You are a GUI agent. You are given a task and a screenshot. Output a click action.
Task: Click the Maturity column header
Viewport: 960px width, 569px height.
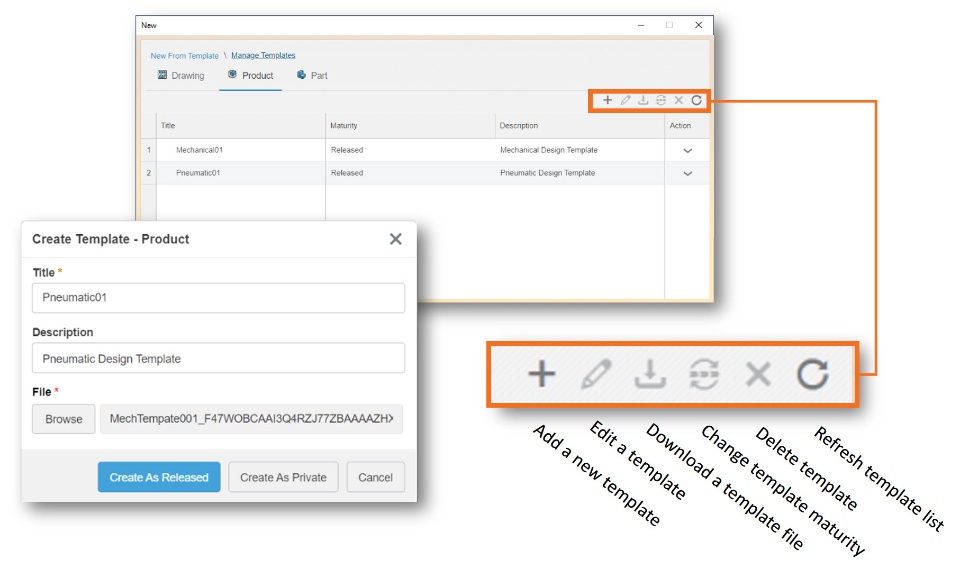pyautogui.click(x=410, y=126)
